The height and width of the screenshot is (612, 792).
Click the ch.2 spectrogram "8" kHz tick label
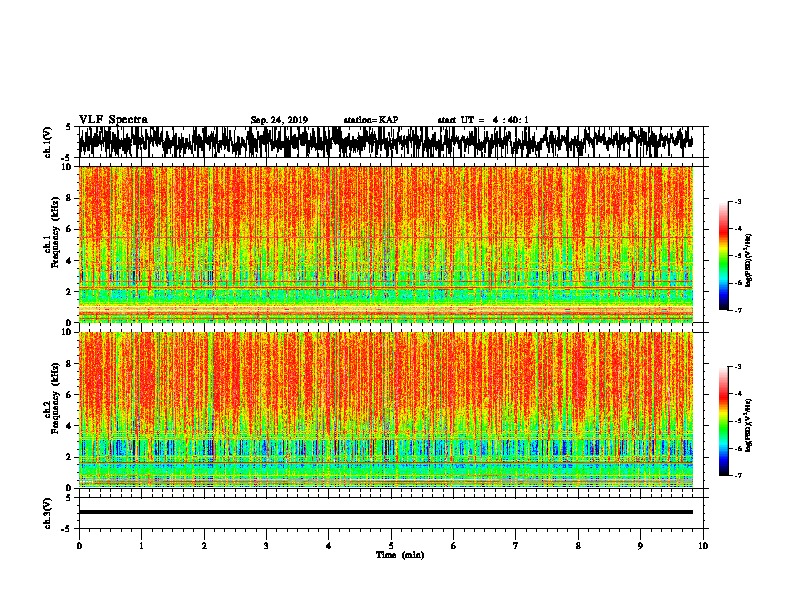coord(69,364)
